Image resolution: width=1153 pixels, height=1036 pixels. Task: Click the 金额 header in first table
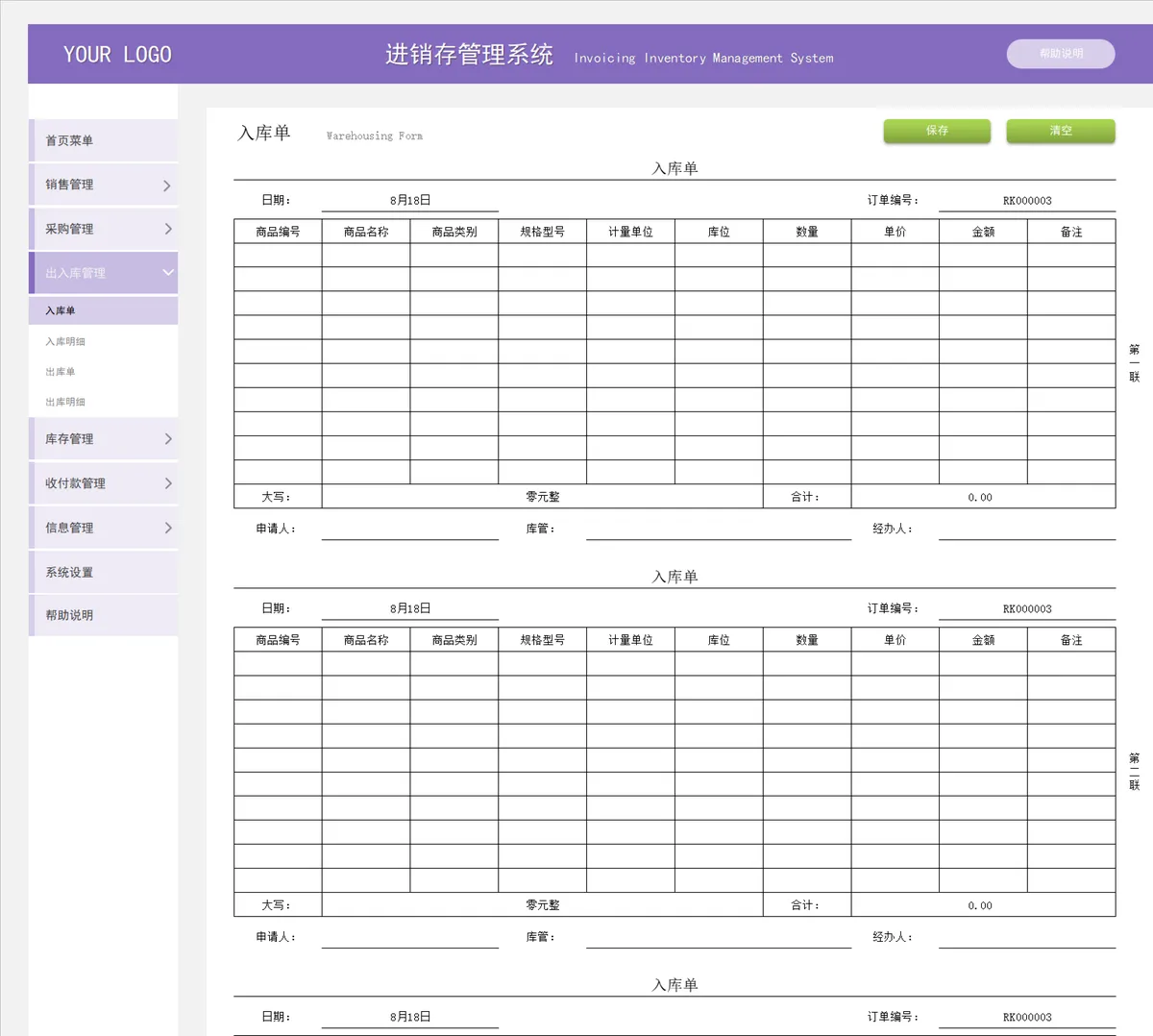pos(983,232)
